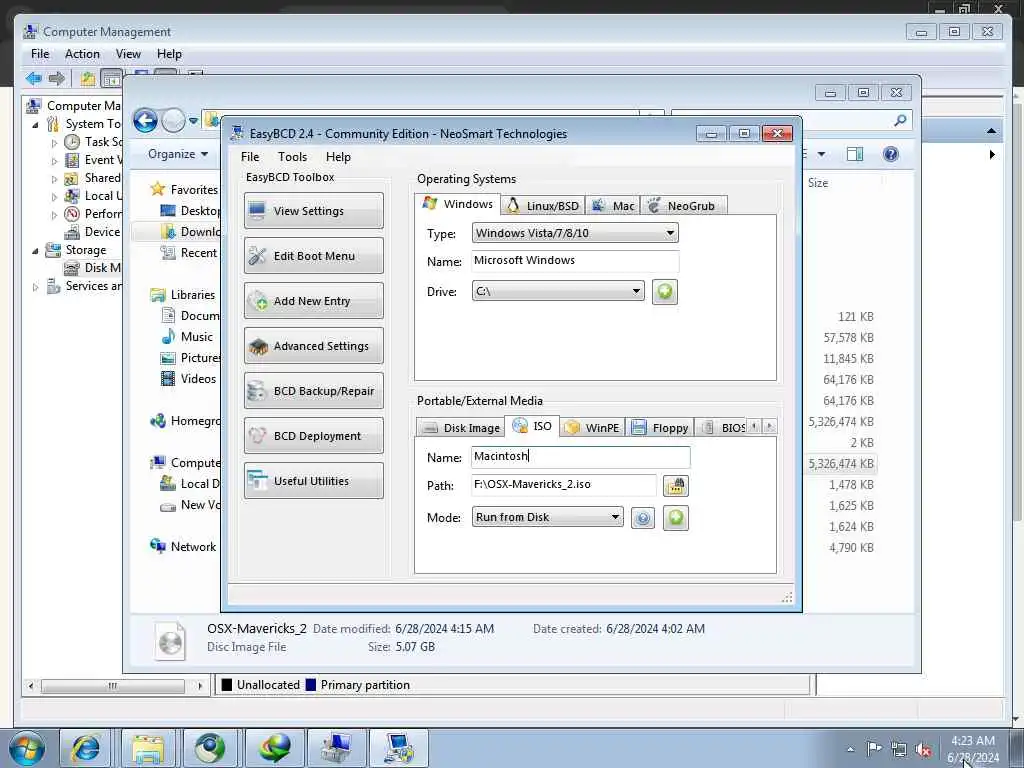Viewport: 1024px width, 768px height.
Task: Switch to the Disk Image tab
Action: pyautogui.click(x=460, y=428)
